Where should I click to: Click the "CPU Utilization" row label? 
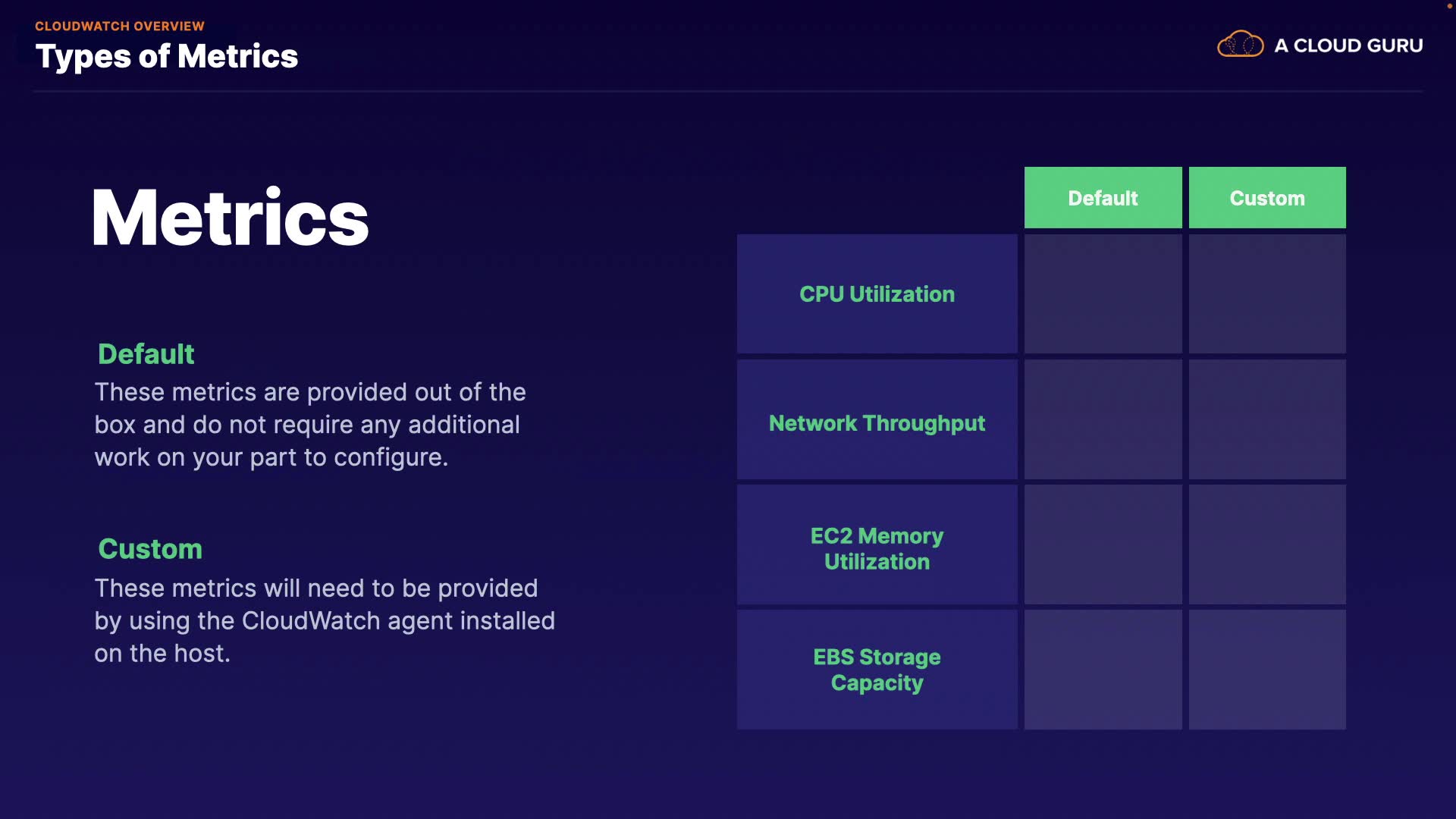pyautogui.click(x=877, y=294)
